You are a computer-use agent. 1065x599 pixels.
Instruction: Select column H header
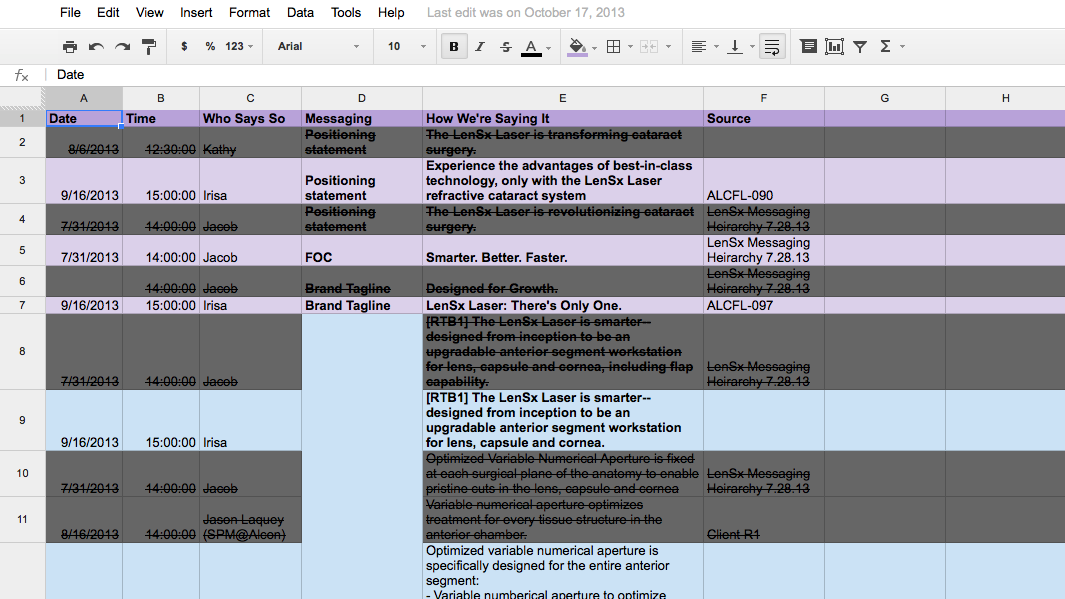(x=1005, y=98)
